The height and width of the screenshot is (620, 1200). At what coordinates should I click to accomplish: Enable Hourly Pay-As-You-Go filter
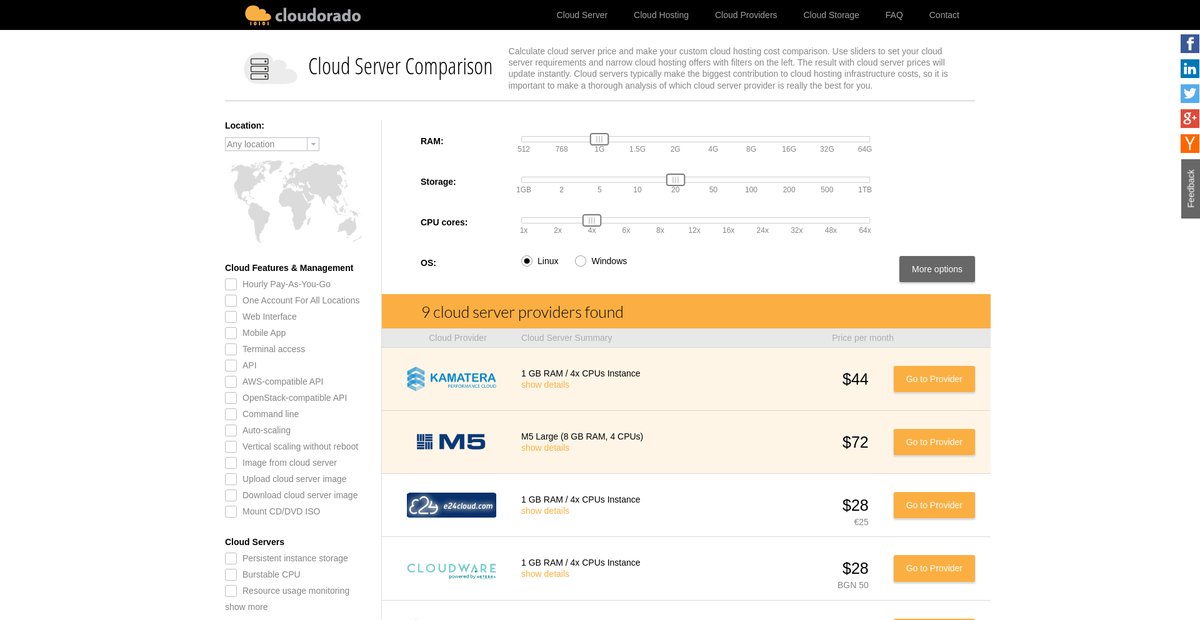(231, 284)
